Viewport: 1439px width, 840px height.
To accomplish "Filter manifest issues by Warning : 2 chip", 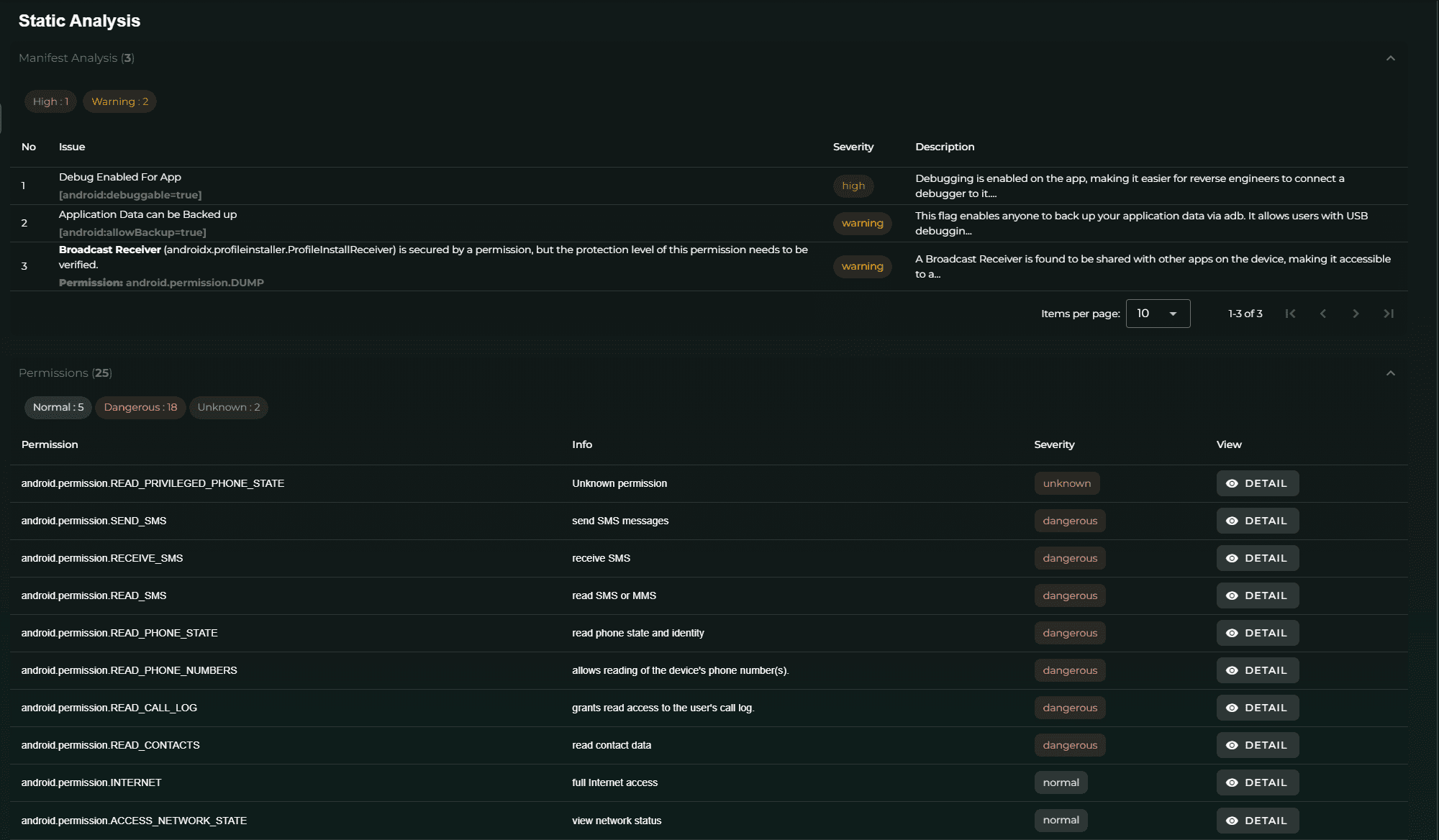I will pos(119,101).
